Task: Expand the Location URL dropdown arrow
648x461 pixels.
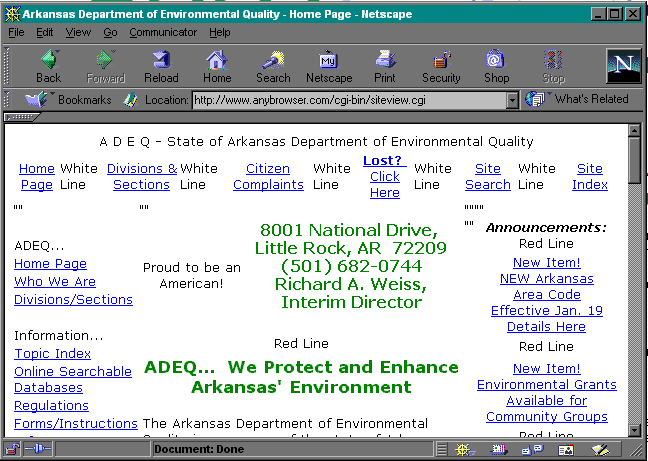Action: click(x=512, y=100)
